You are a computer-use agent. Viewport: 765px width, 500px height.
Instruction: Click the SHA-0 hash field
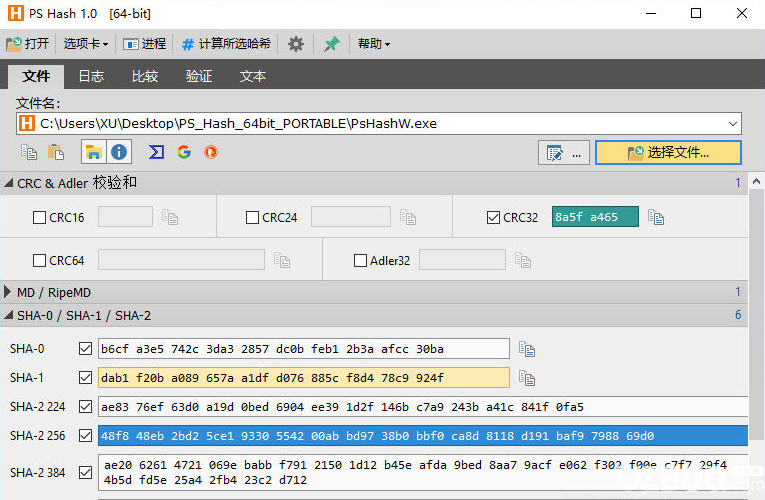coord(303,349)
